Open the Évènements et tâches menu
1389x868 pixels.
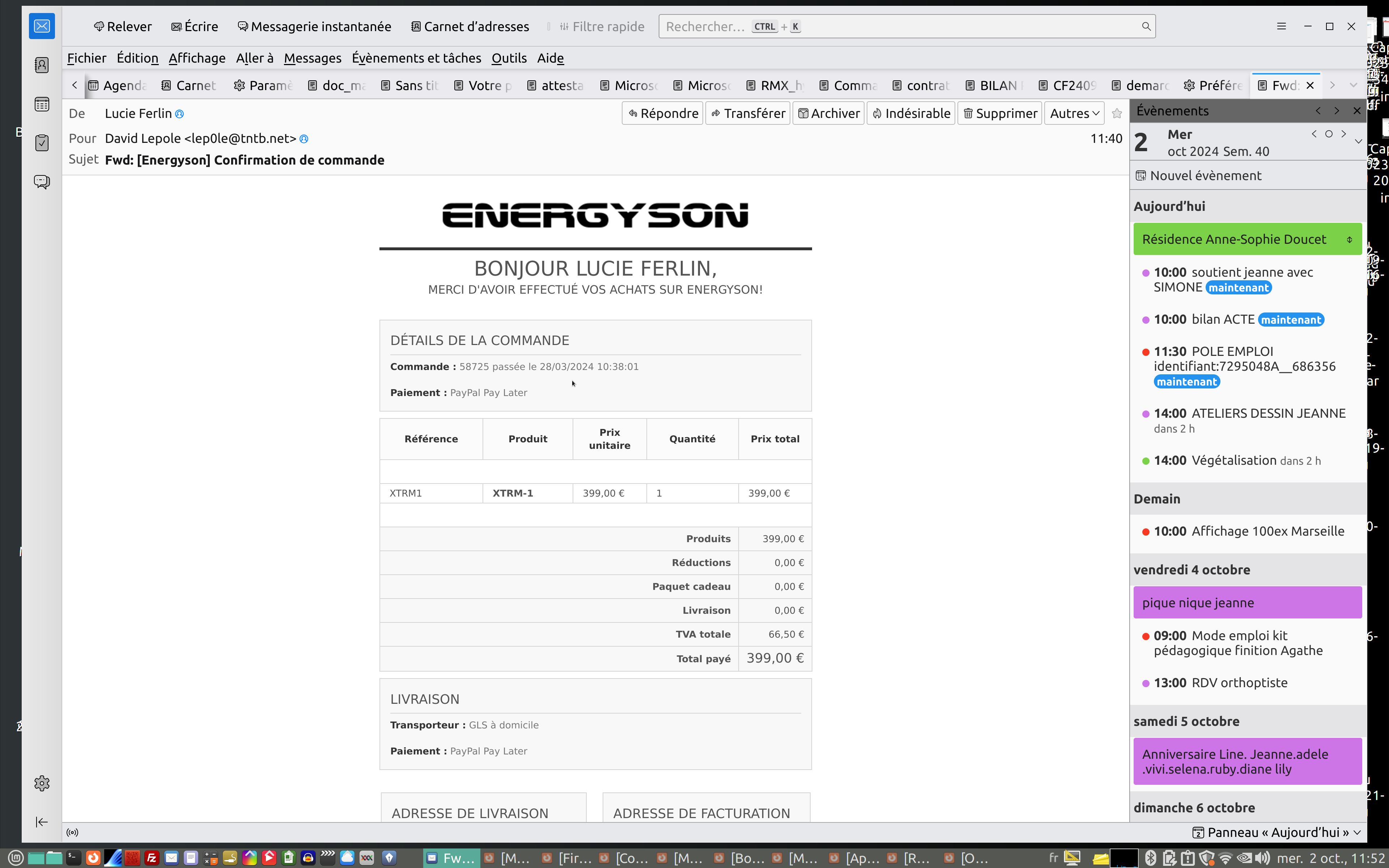[x=416, y=58]
